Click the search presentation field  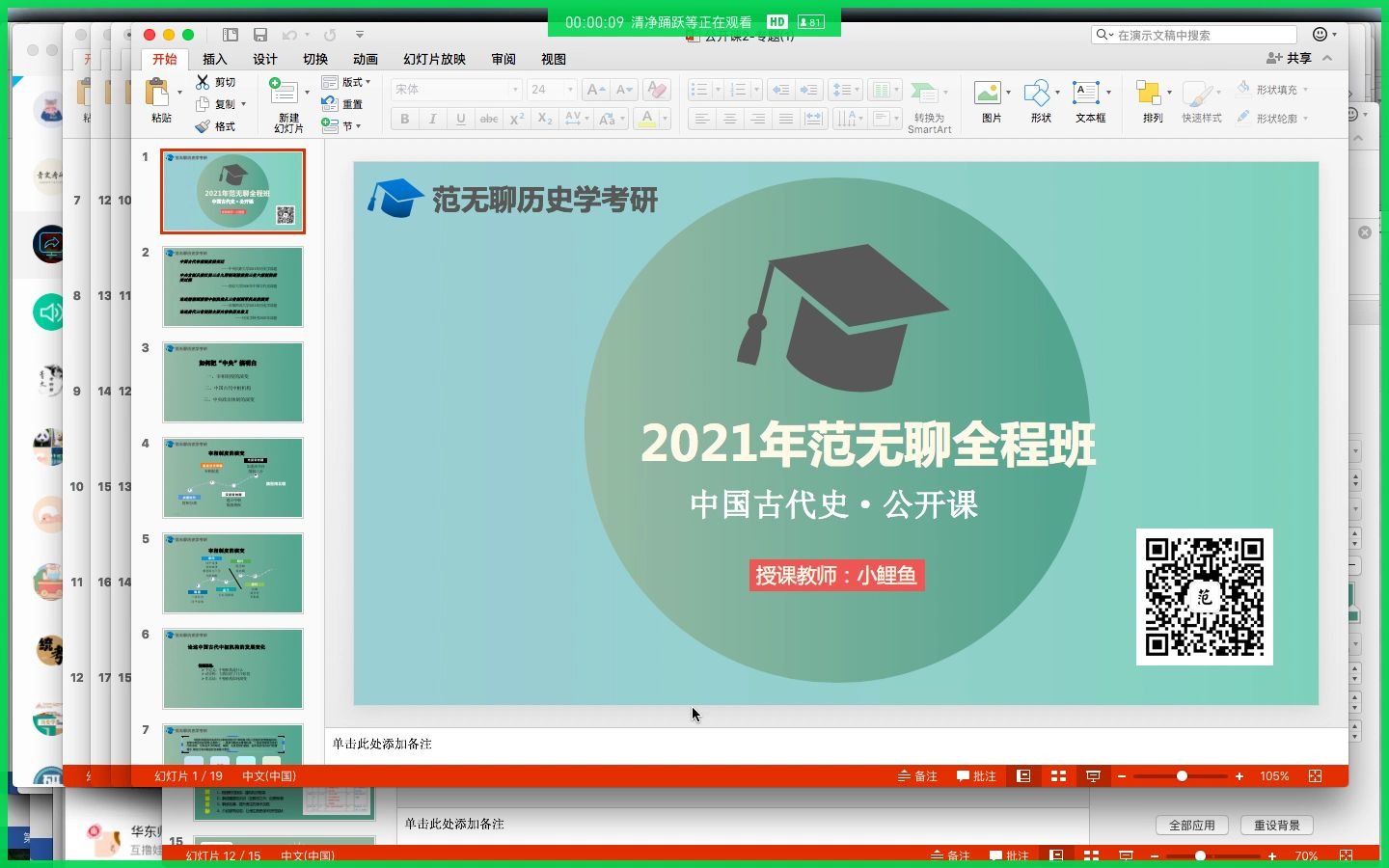(1194, 35)
